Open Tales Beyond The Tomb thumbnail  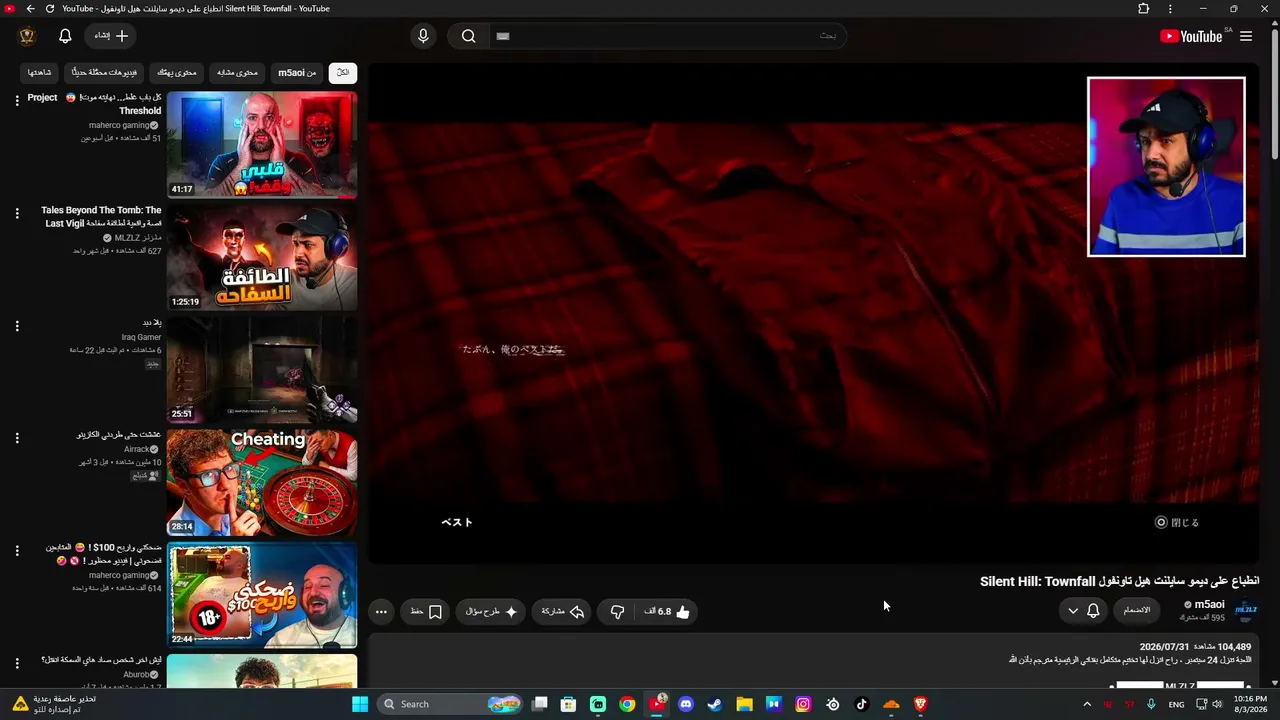[x=262, y=258]
